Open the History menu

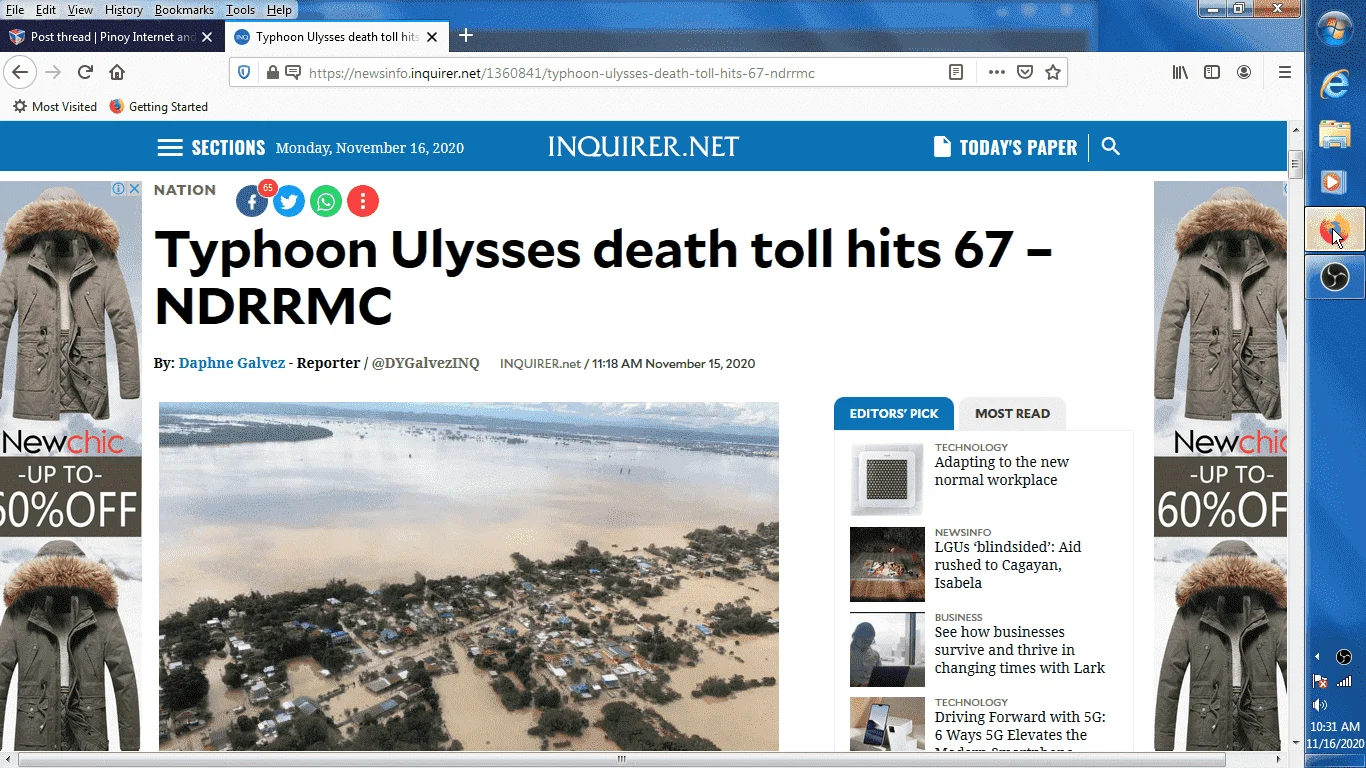[123, 9]
